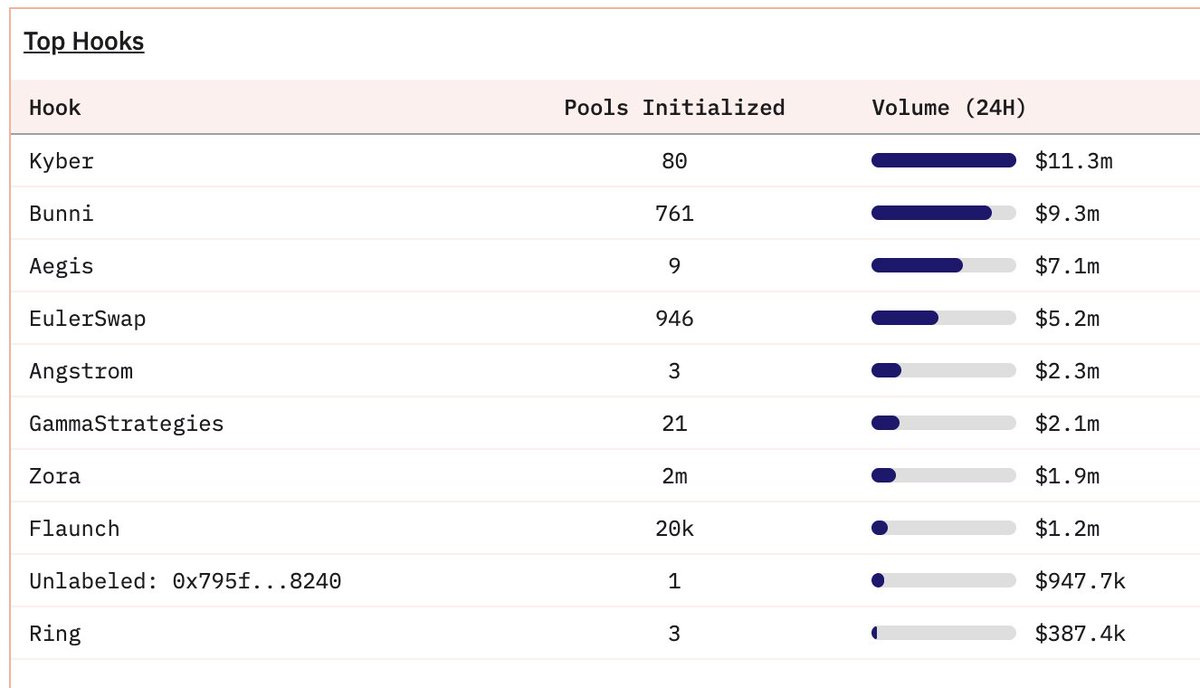Screen dimensions: 1200x688
Task: Click the $947.7k volume value
Action: click(x=1080, y=581)
